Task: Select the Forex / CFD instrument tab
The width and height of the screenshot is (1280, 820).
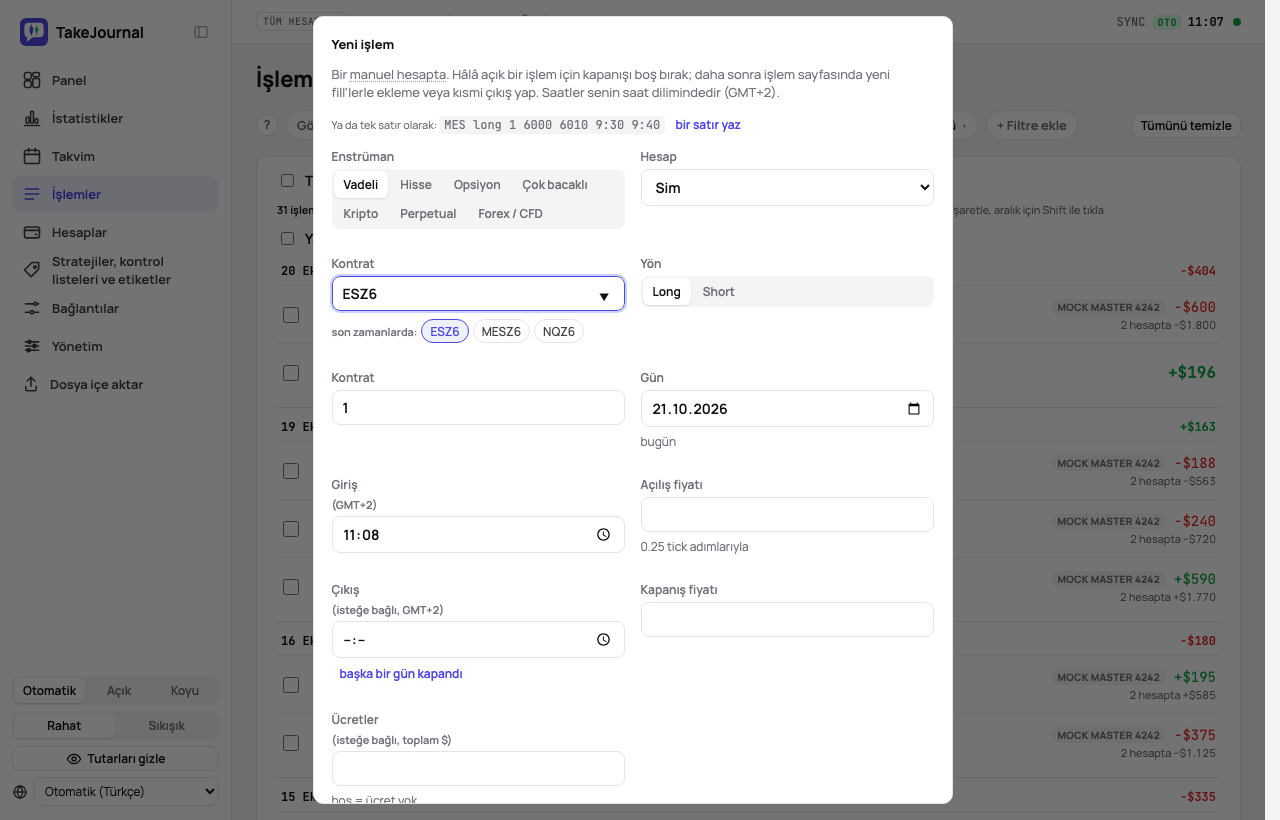Action: point(510,214)
